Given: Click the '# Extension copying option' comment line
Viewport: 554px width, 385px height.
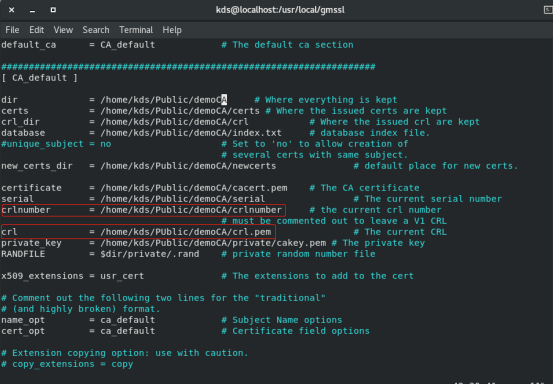Looking at the screenshot, I should click(x=125, y=353).
